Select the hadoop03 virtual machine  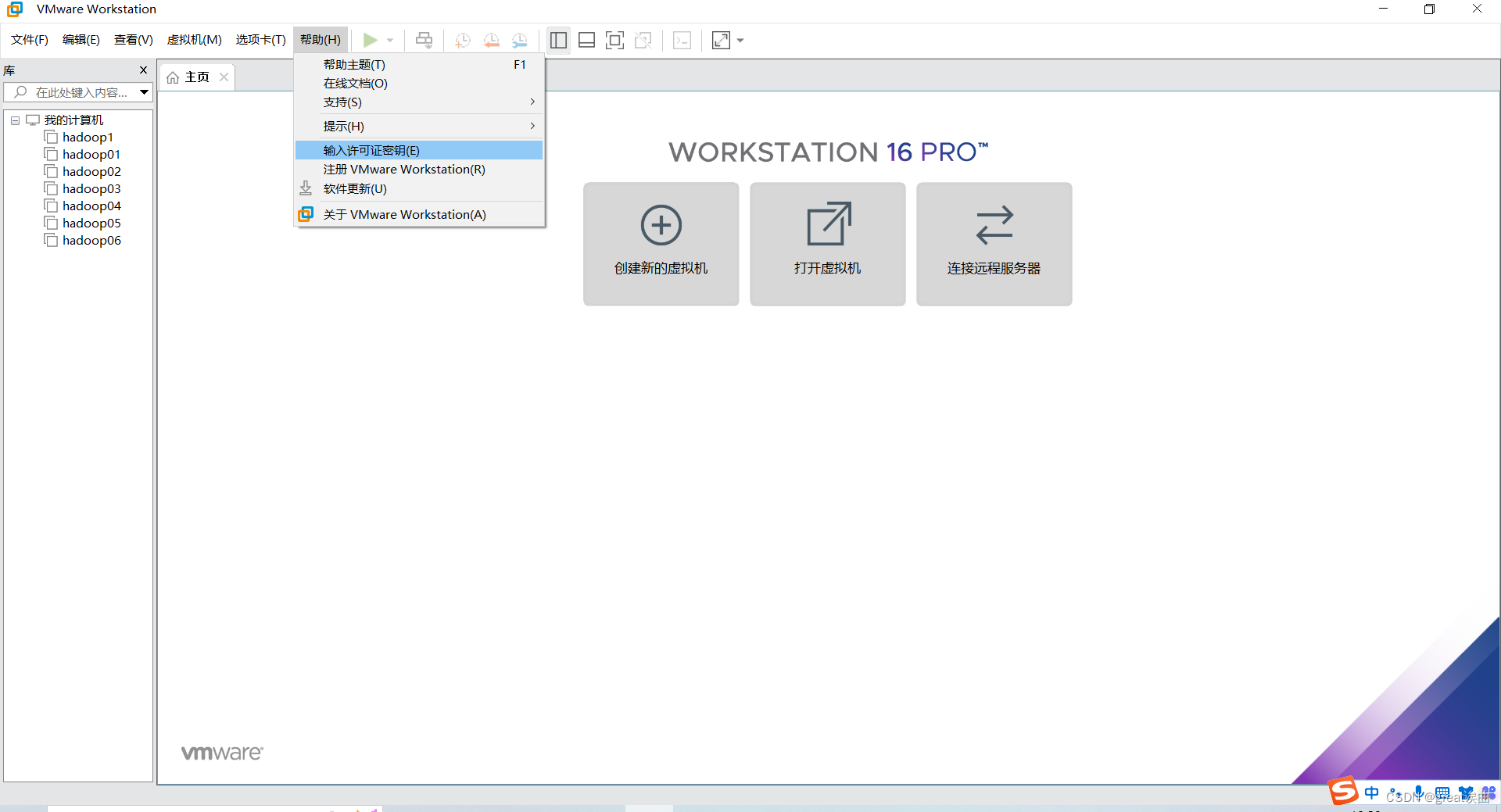click(x=91, y=189)
